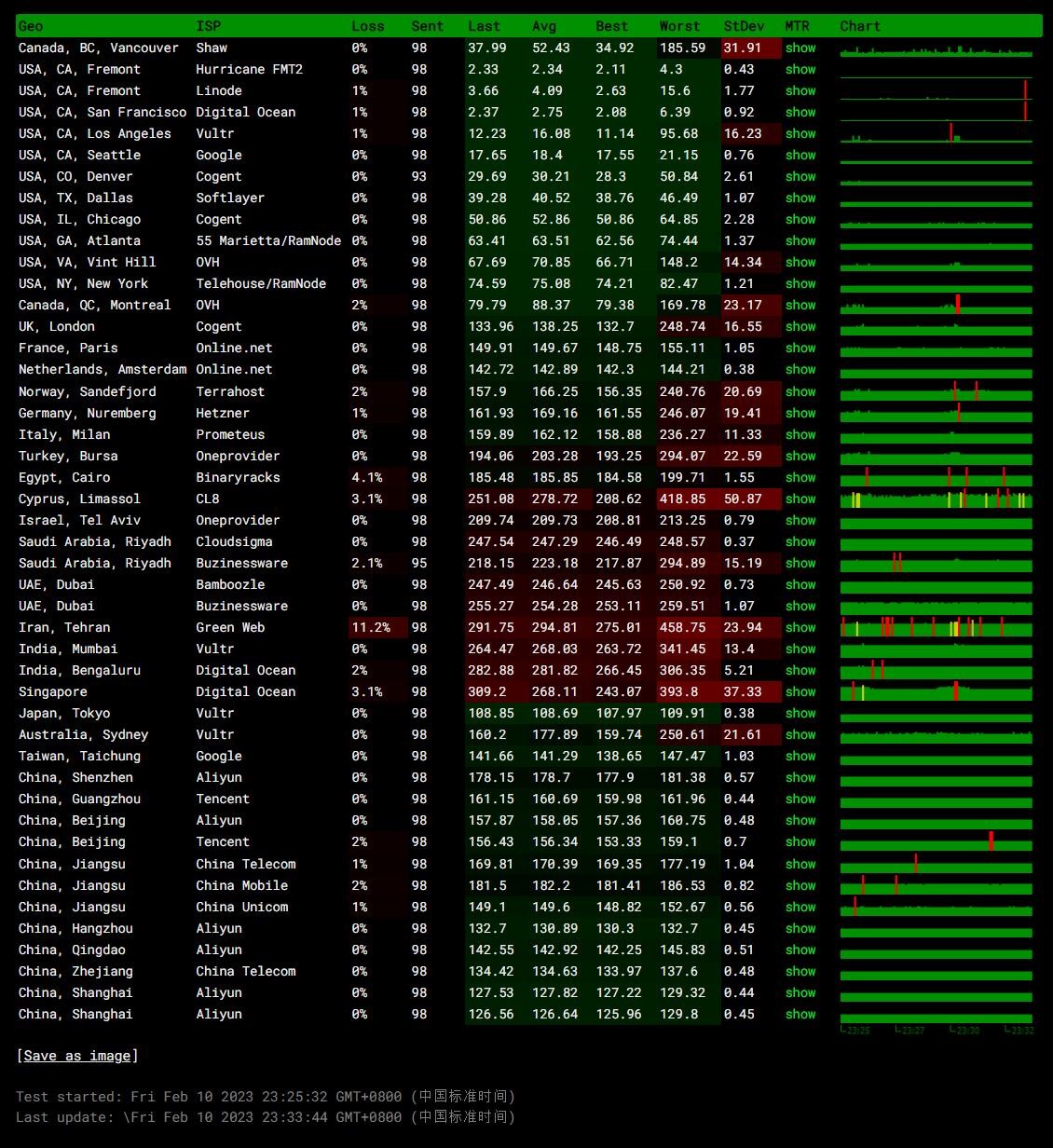Show MTR for Singapore Digital Ocean row
Viewport: 1053px width, 1148px height.
pyautogui.click(x=800, y=691)
